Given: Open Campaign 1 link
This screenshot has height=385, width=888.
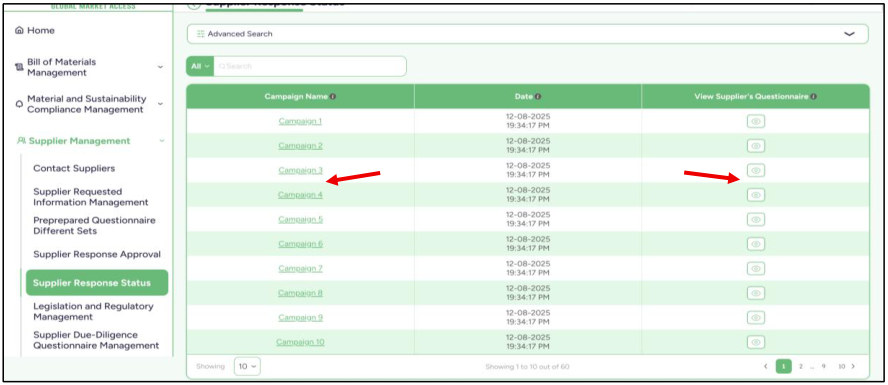Looking at the screenshot, I should pos(300,121).
